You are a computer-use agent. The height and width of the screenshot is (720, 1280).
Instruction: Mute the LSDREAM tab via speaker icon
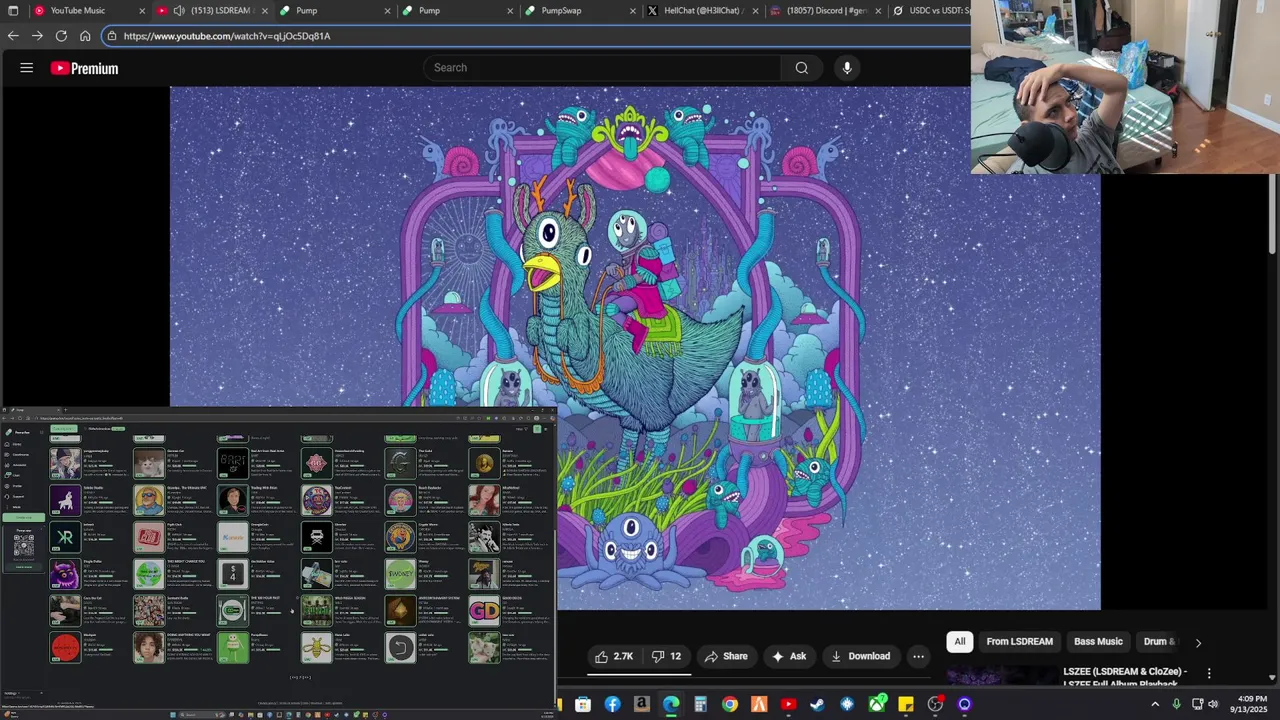(x=179, y=11)
